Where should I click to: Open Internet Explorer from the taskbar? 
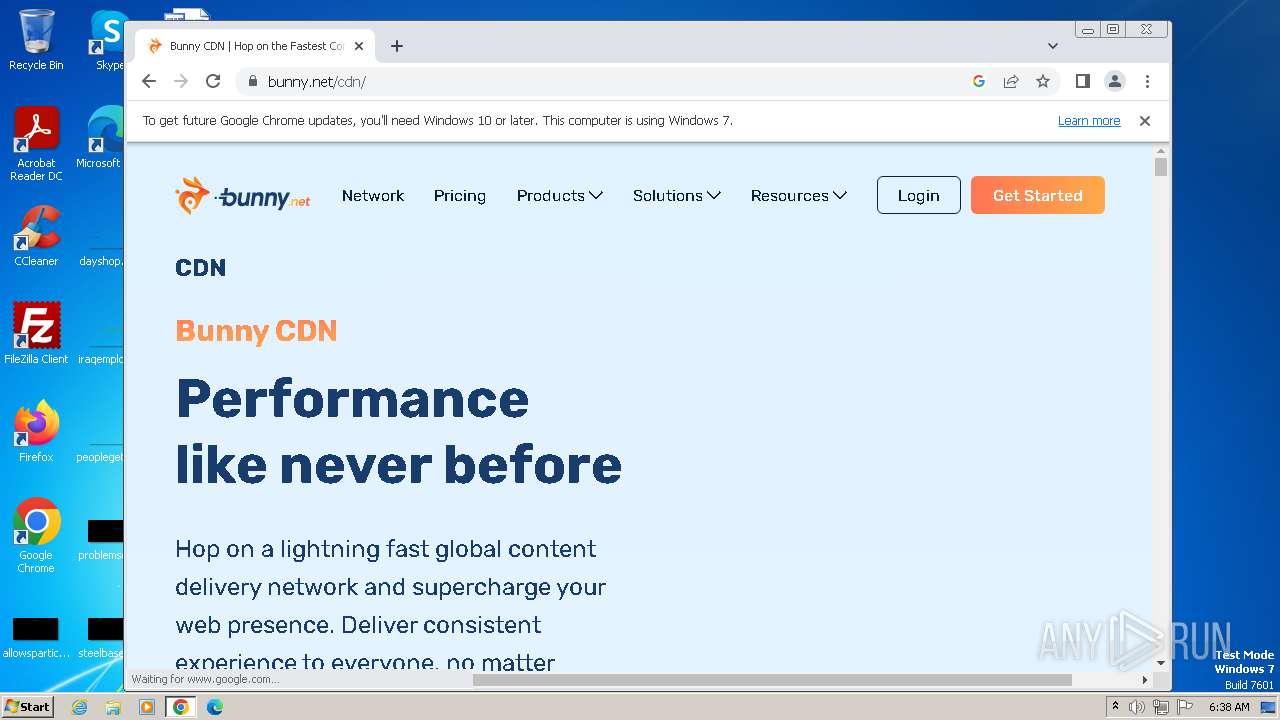(80, 707)
